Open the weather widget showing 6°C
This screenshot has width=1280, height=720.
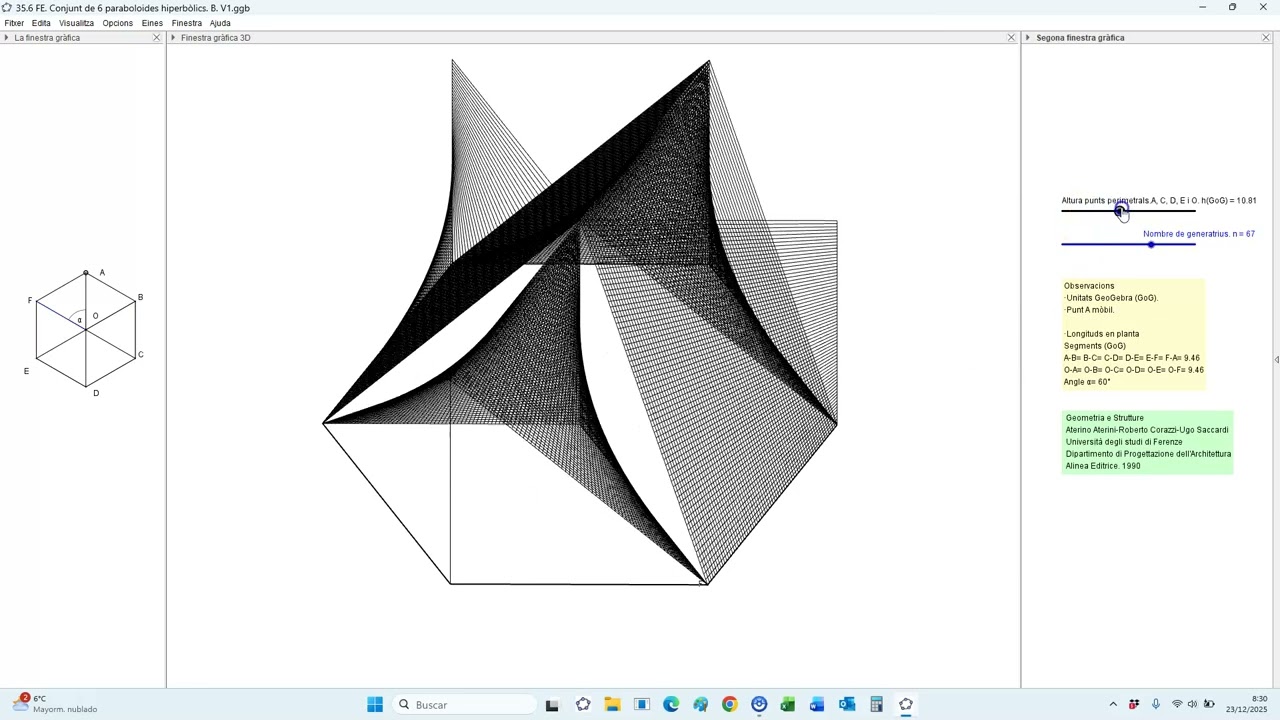point(55,704)
